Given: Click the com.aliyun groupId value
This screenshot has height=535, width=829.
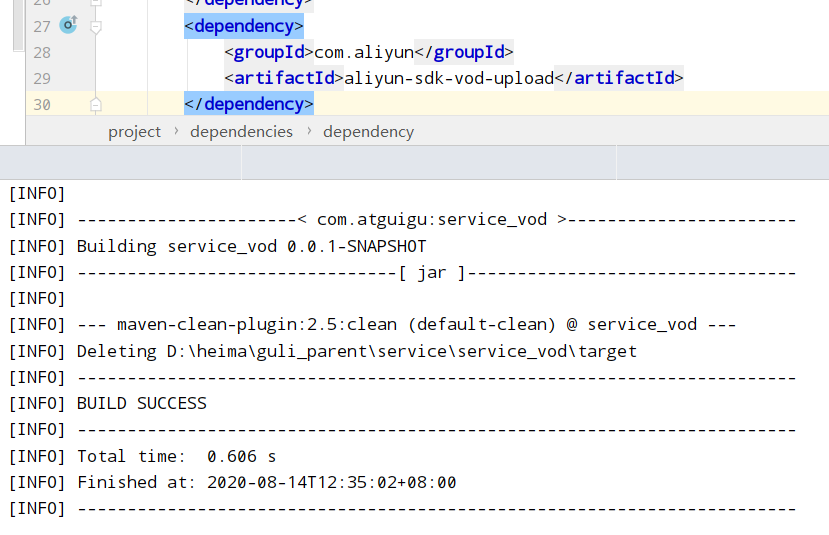Looking at the screenshot, I should click(364, 52).
